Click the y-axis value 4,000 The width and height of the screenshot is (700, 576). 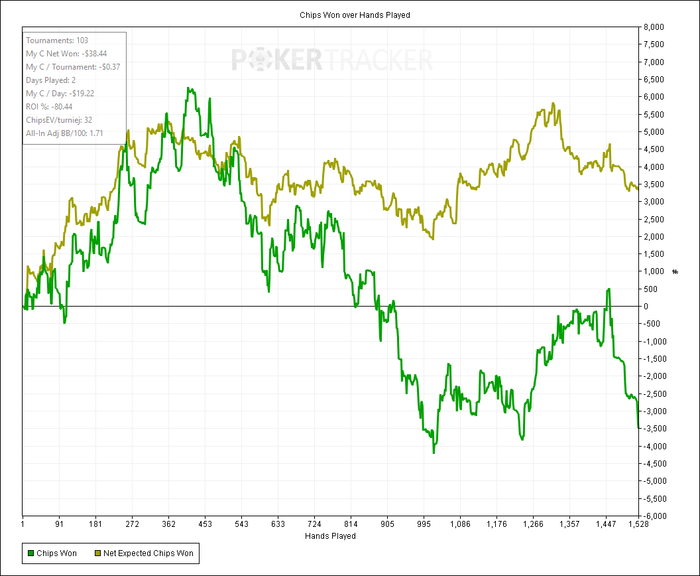click(x=654, y=167)
